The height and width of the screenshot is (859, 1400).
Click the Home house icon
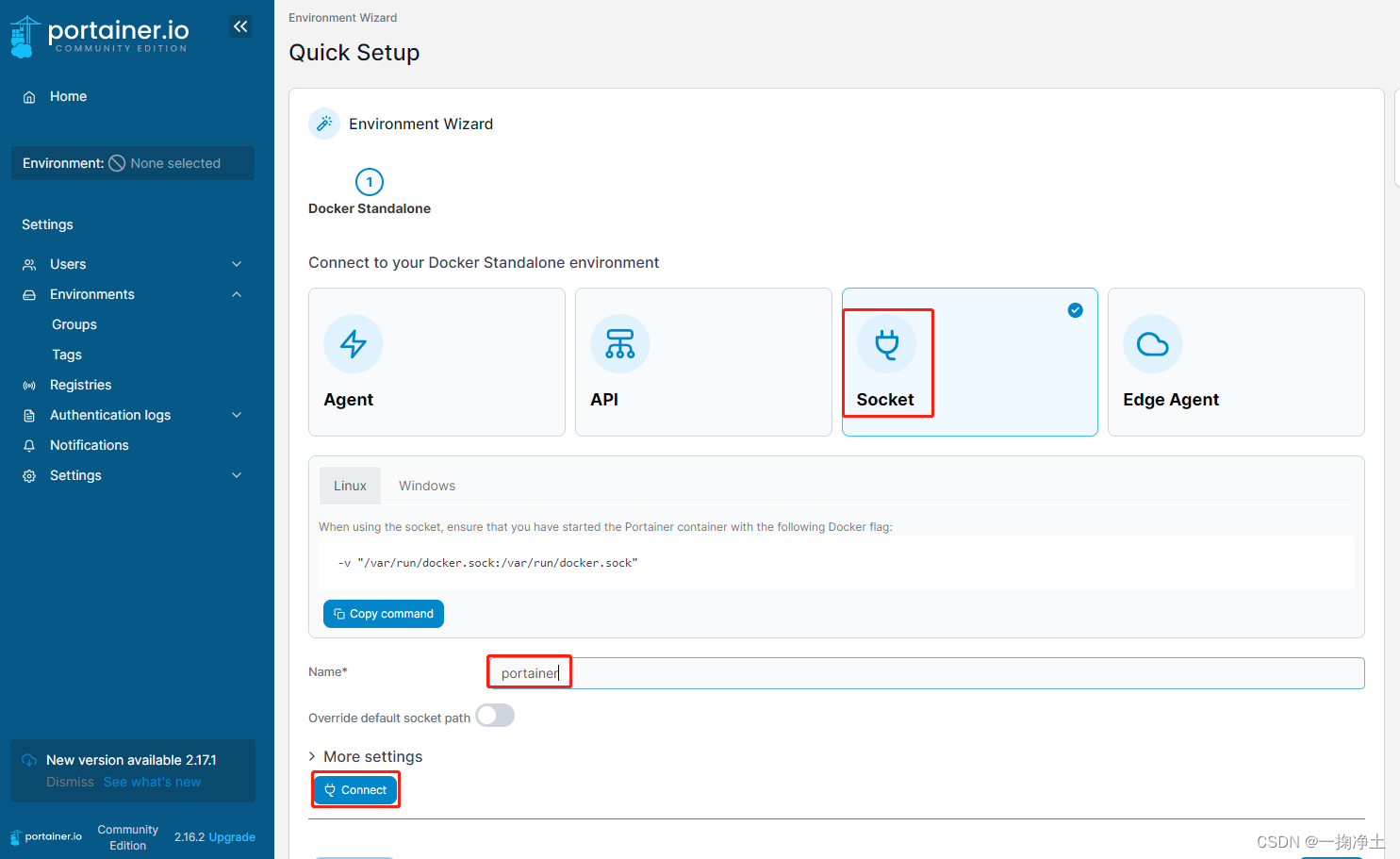[x=29, y=97]
